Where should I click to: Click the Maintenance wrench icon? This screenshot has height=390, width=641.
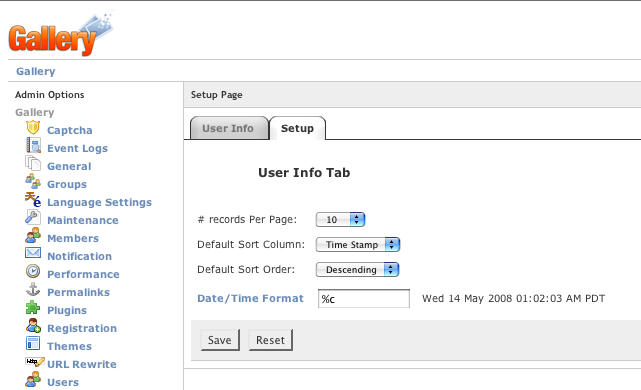pos(33,217)
